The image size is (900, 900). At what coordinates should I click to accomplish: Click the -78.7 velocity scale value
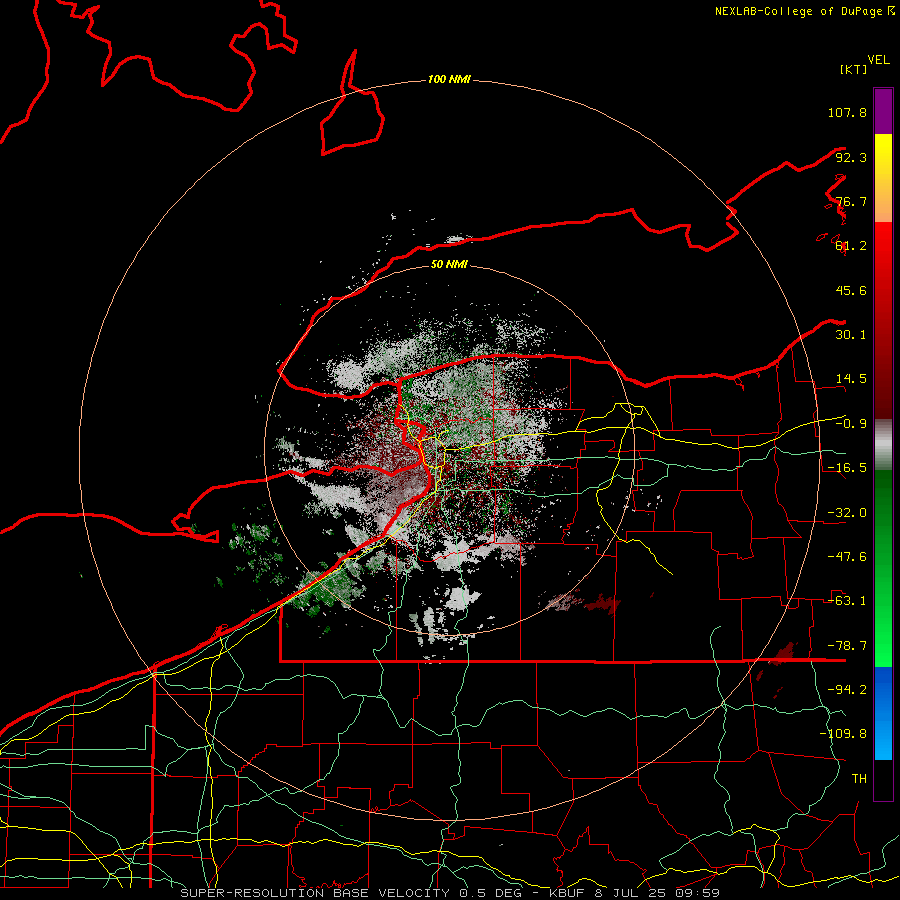pyautogui.click(x=847, y=646)
